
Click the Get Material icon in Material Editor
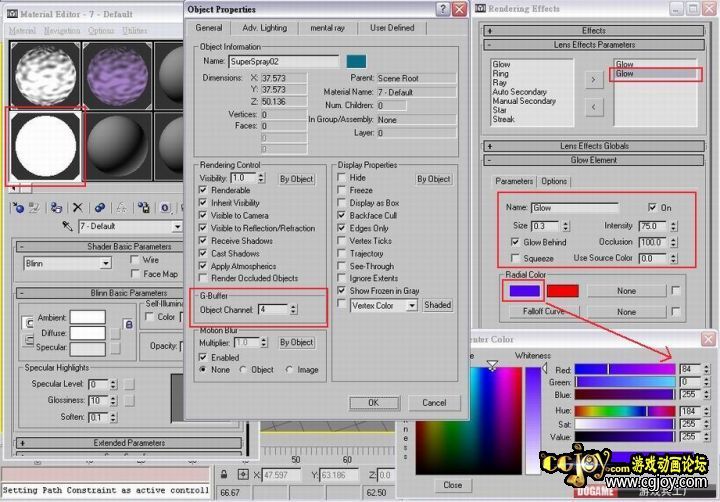pos(18,208)
